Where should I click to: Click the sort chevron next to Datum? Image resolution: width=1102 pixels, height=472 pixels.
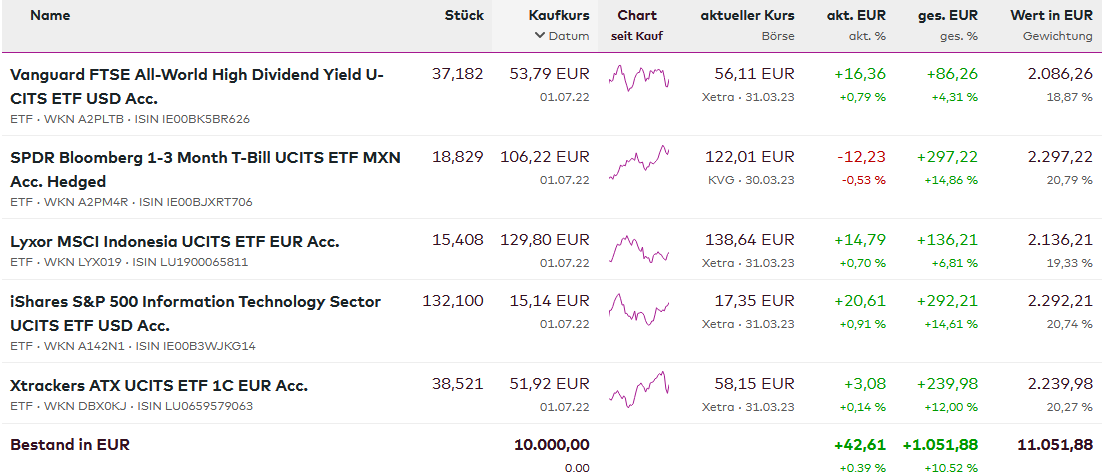[540, 36]
